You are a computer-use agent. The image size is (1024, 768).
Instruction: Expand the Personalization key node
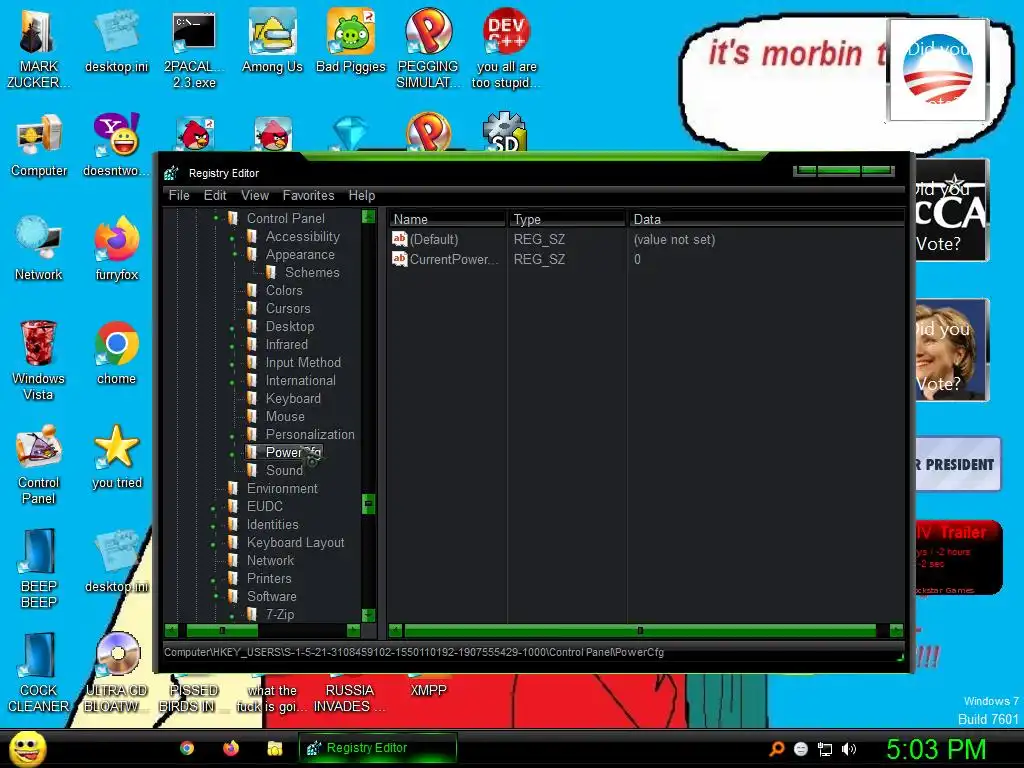[232, 436]
